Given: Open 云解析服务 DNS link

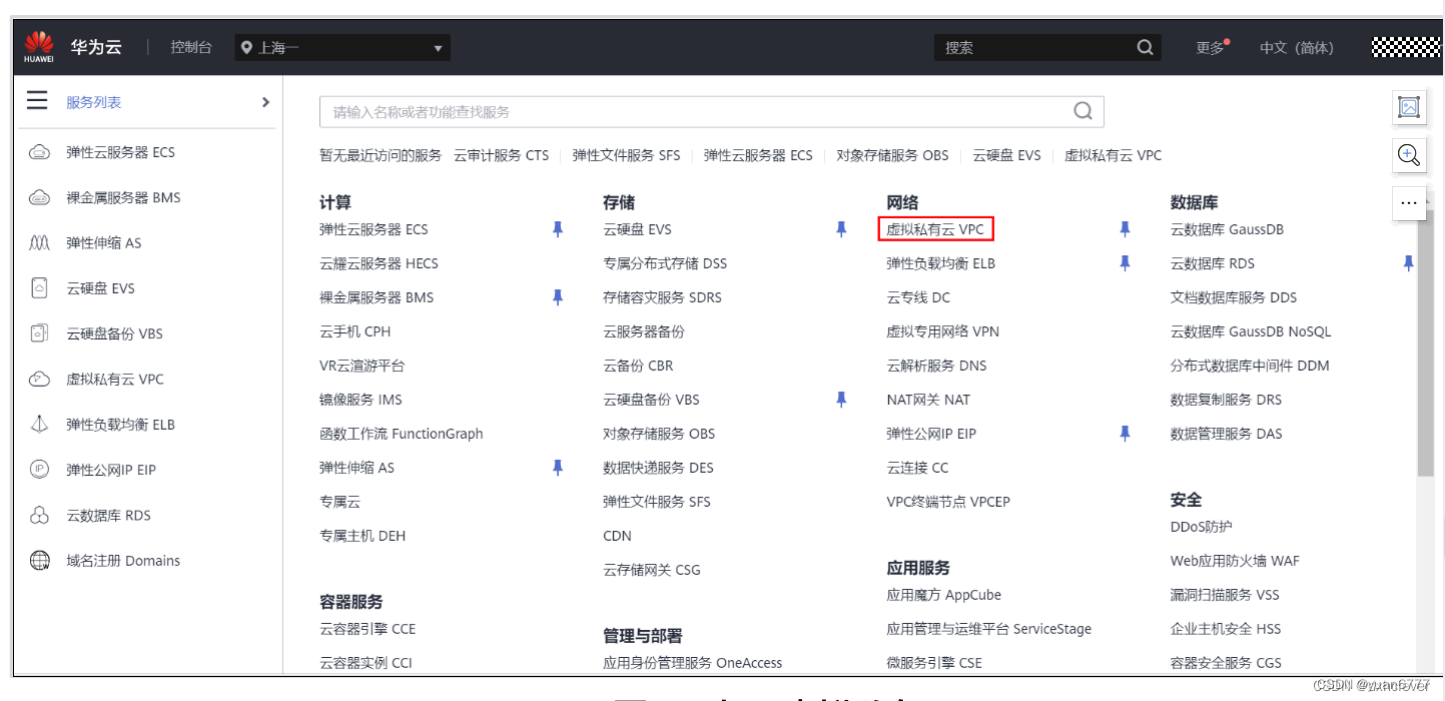Looking at the screenshot, I should (936, 365).
